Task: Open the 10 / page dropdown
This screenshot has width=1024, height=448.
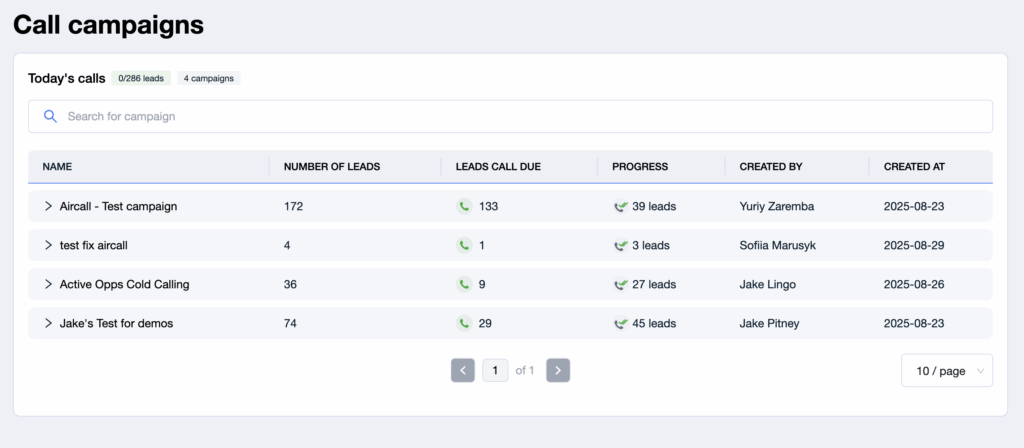Action: [947, 371]
